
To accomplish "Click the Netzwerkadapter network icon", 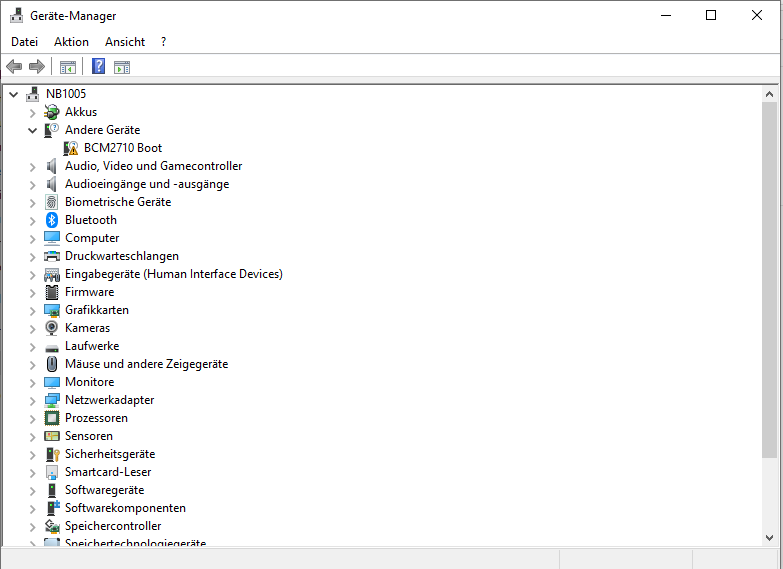I will tap(51, 400).
